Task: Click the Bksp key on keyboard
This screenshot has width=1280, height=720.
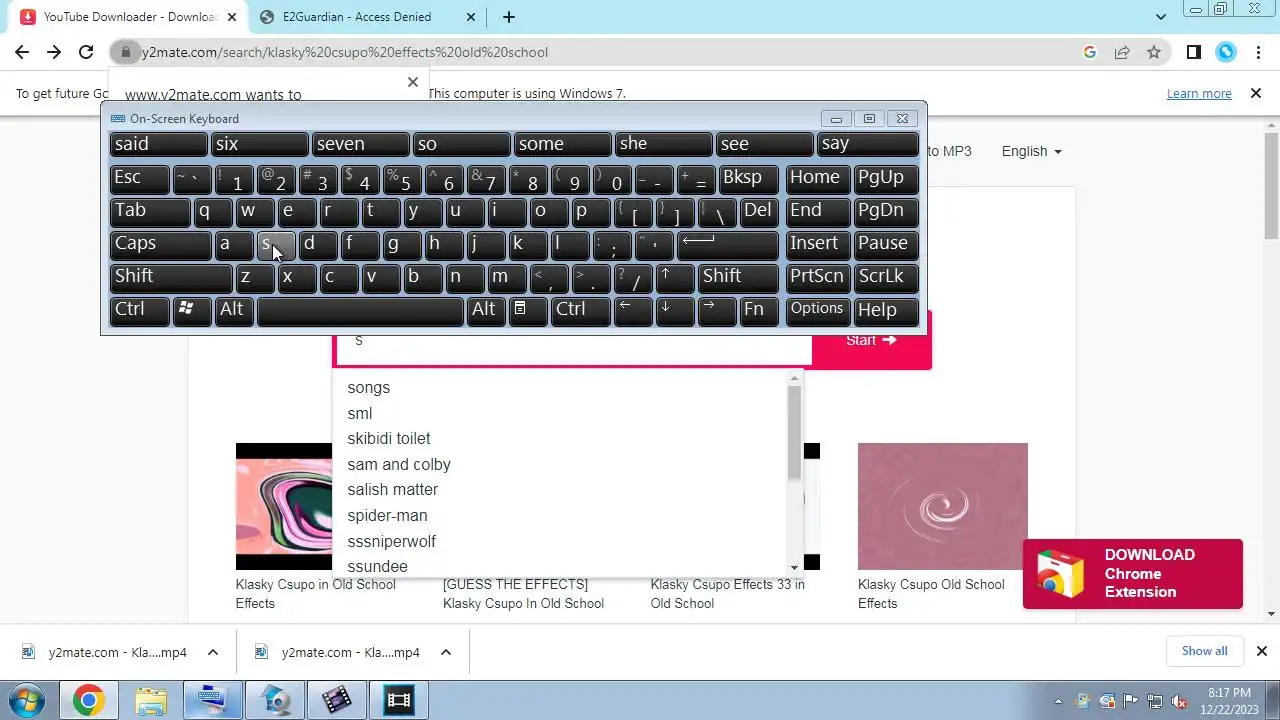Action: [x=749, y=178]
